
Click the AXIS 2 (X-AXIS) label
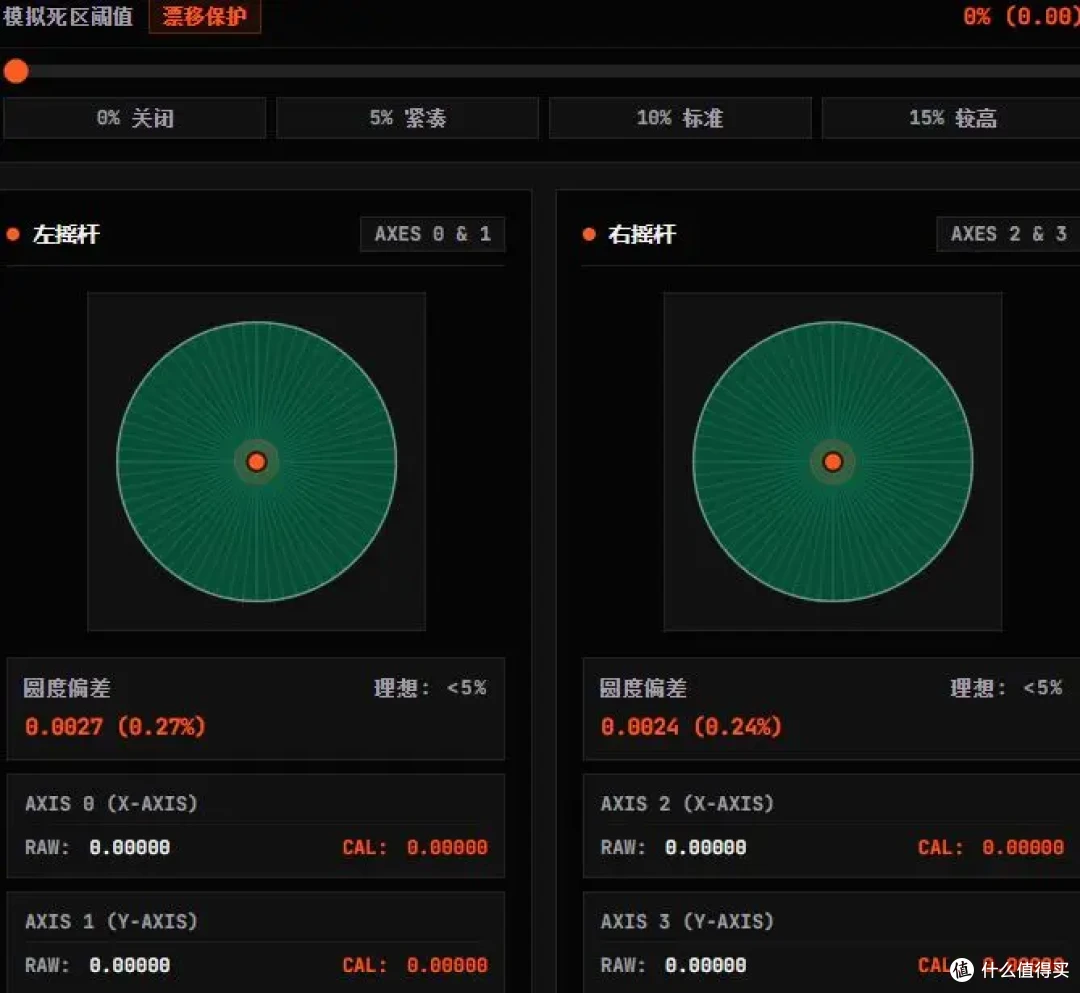pyautogui.click(x=687, y=804)
